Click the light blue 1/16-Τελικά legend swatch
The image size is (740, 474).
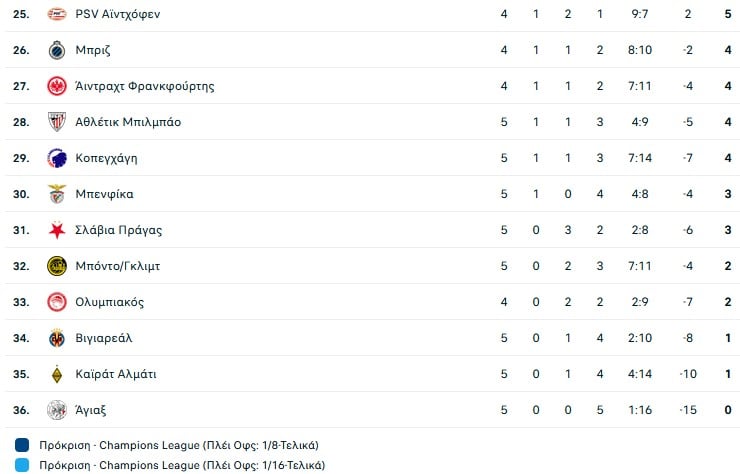point(23,465)
